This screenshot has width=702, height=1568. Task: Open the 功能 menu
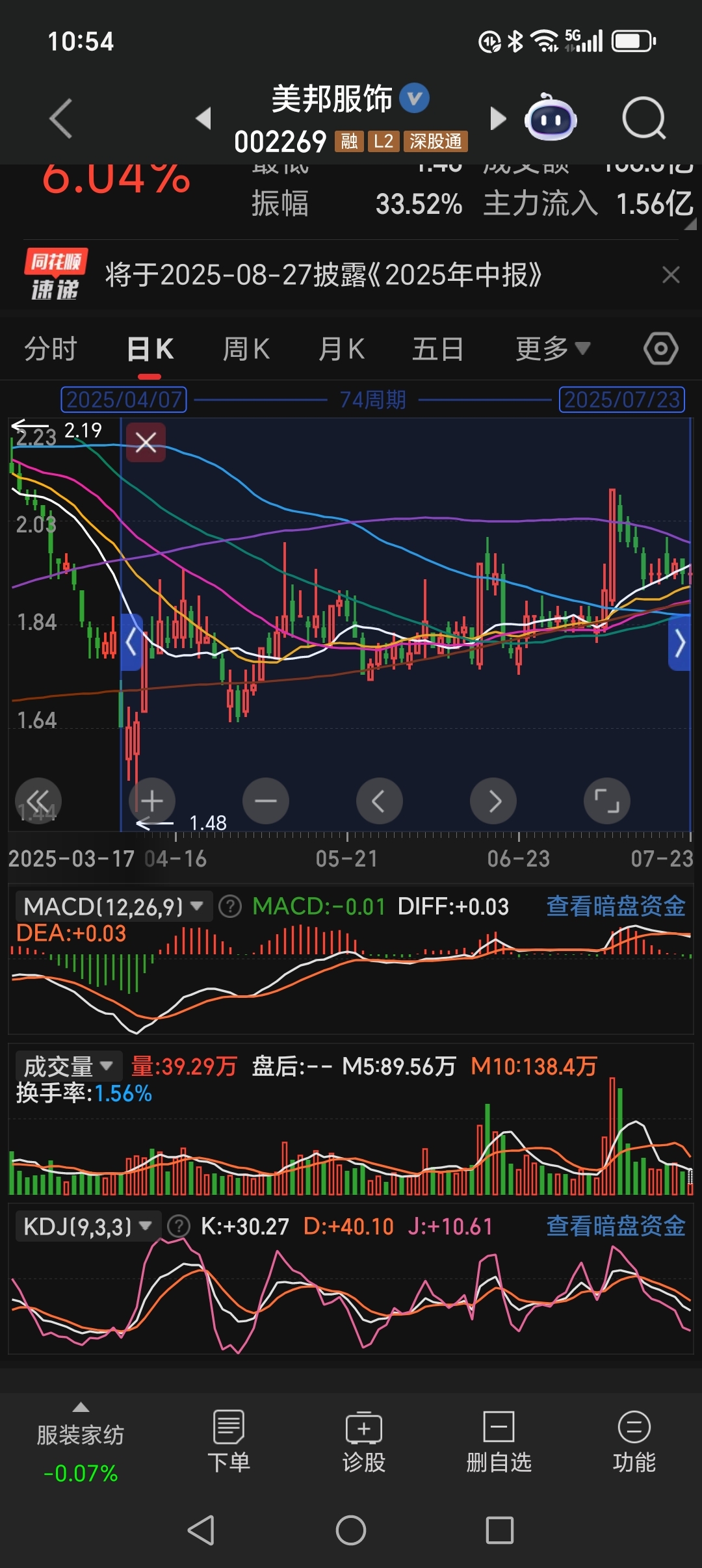[634, 1443]
